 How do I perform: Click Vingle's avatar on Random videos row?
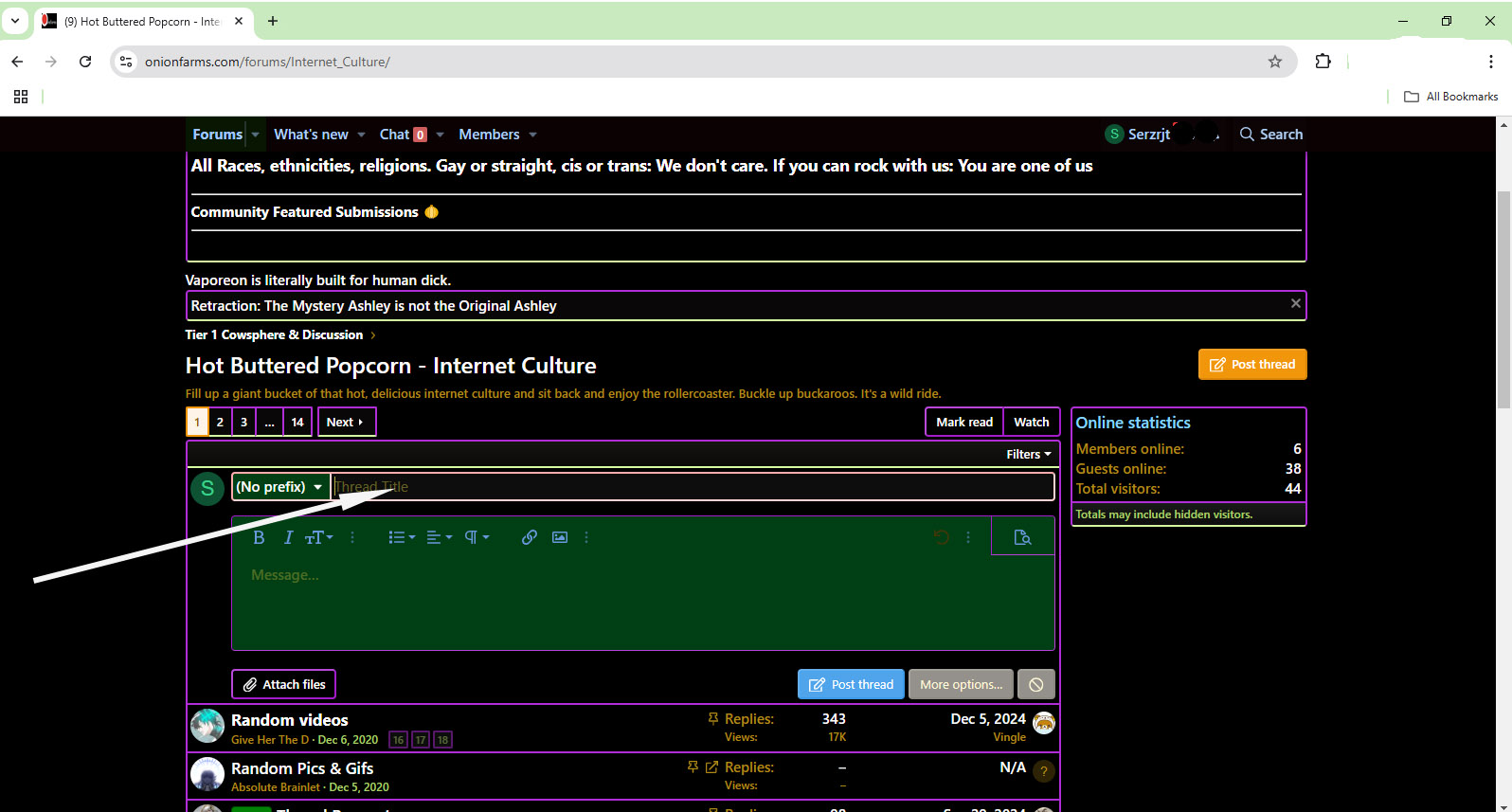(x=1043, y=723)
